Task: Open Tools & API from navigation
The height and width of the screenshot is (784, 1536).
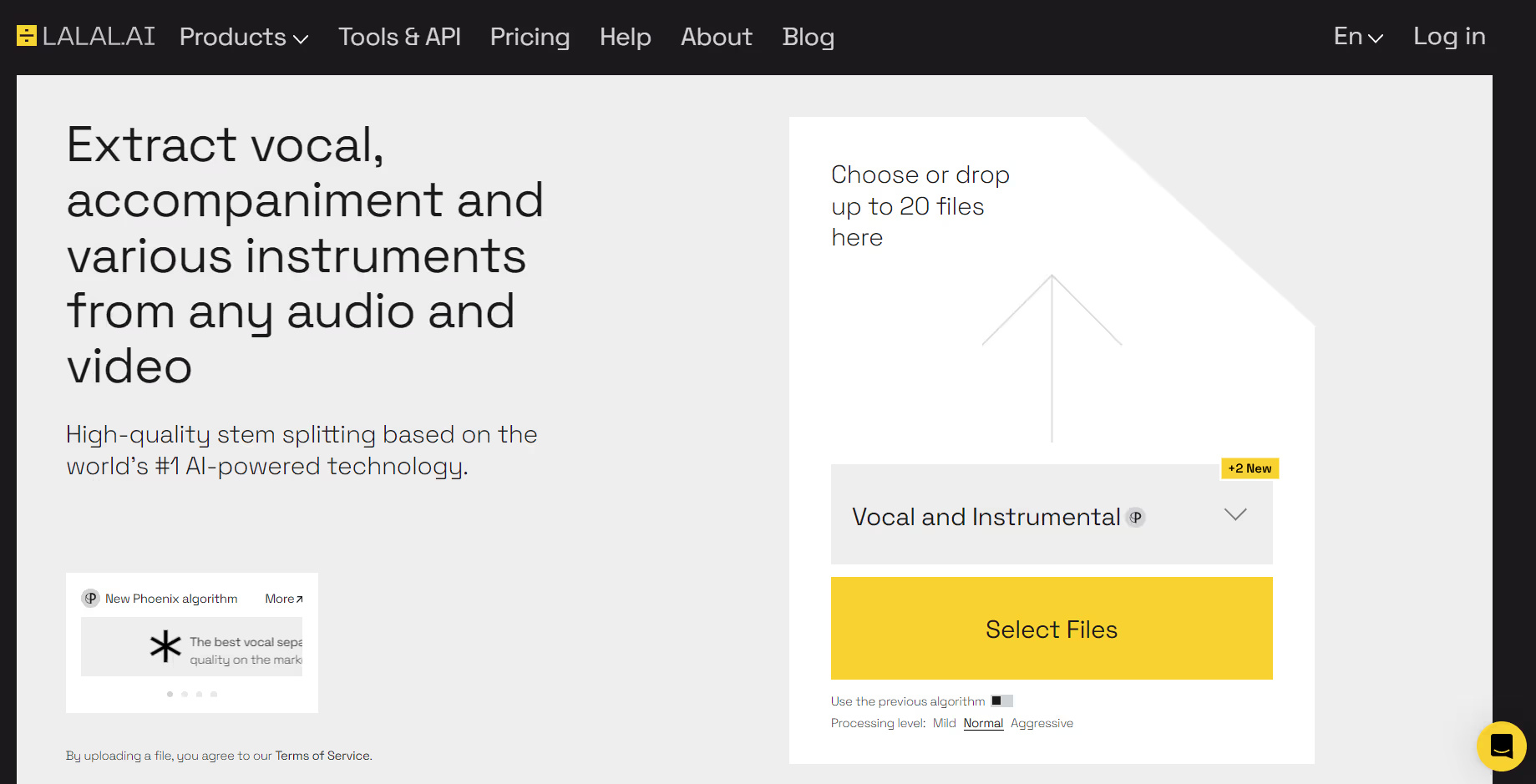Action: click(x=399, y=37)
